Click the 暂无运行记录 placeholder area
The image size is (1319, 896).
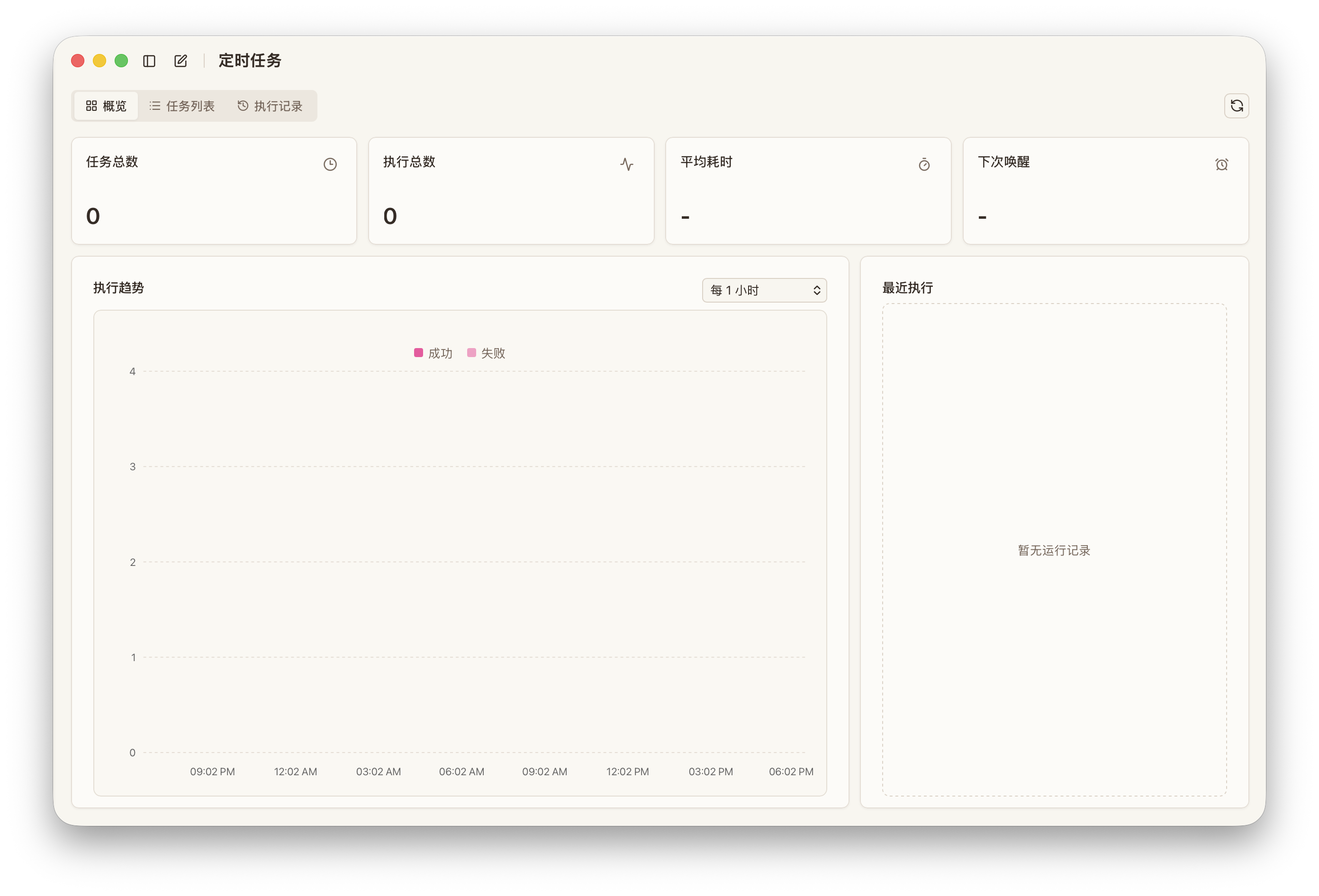click(x=1054, y=550)
